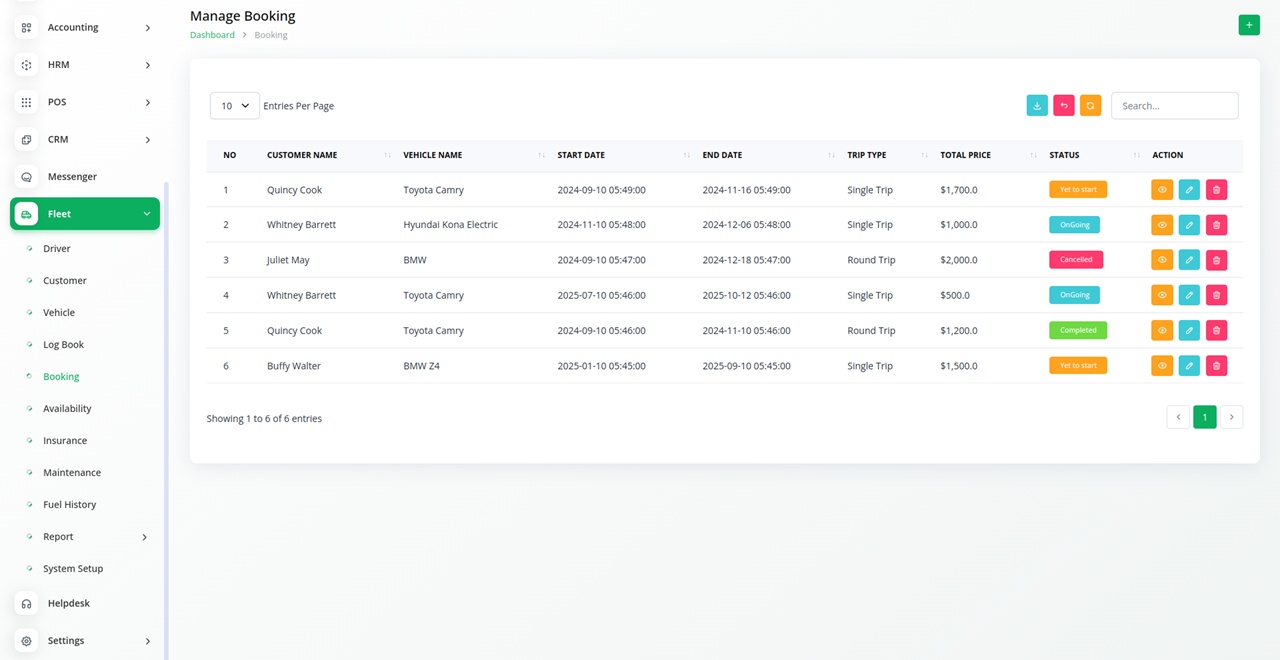Click the sidebar vertical scrollbar
The height and width of the screenshot is (660, 1280).
tap(166, 420)
